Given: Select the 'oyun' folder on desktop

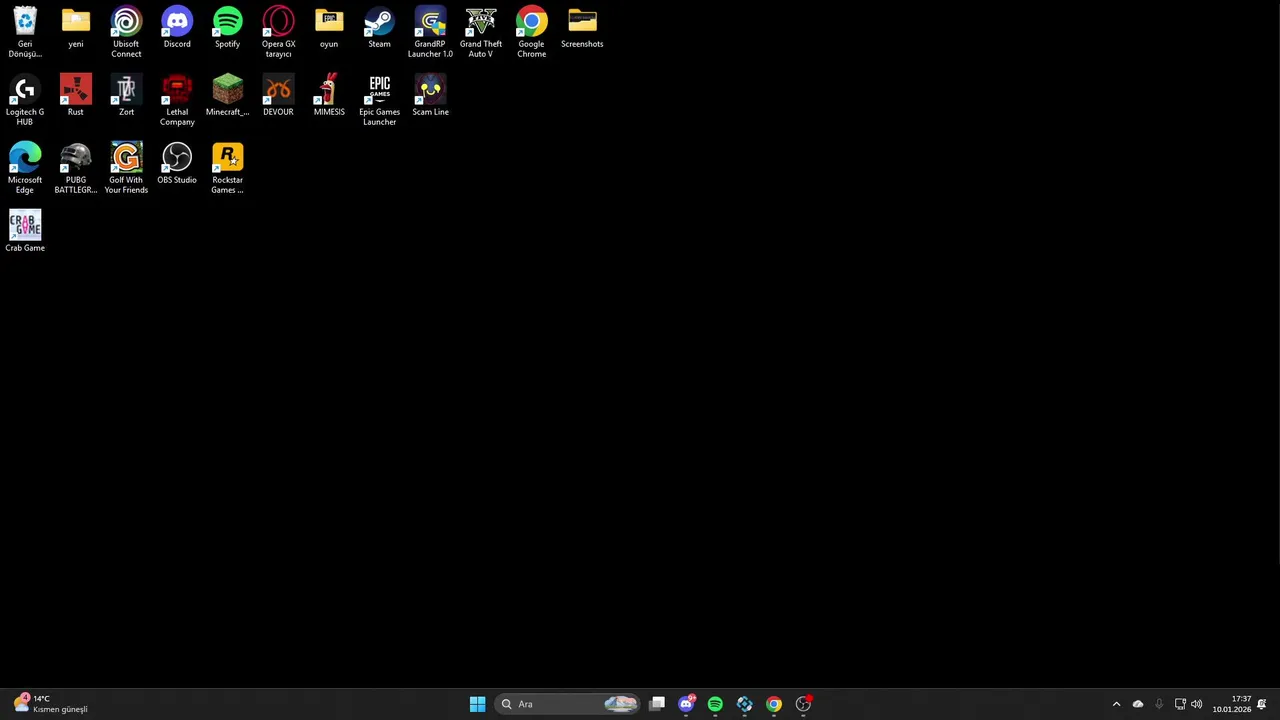Looking at the screenshot, I should point(329,28).
